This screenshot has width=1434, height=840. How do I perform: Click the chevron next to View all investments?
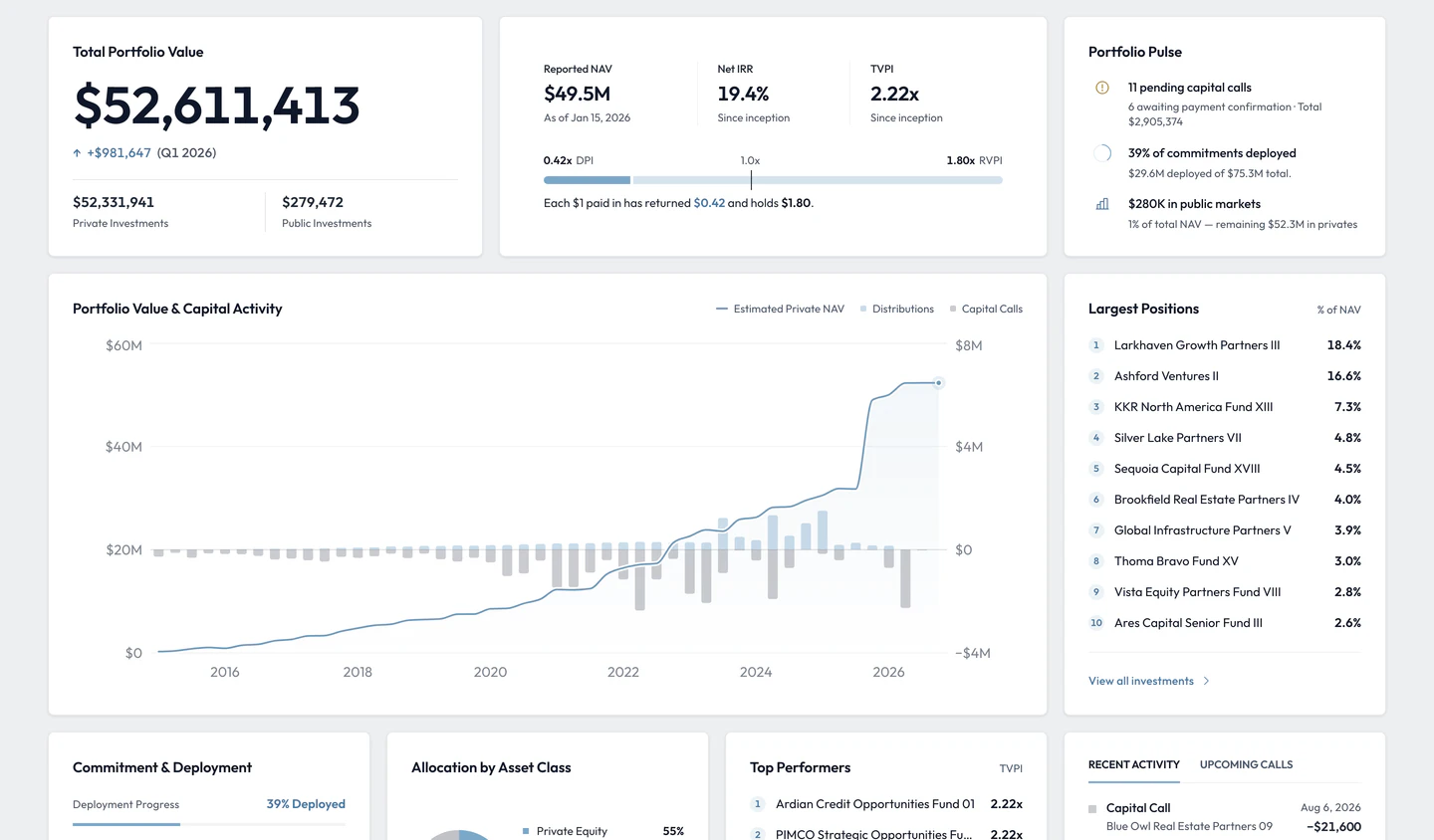[1206, 681]
